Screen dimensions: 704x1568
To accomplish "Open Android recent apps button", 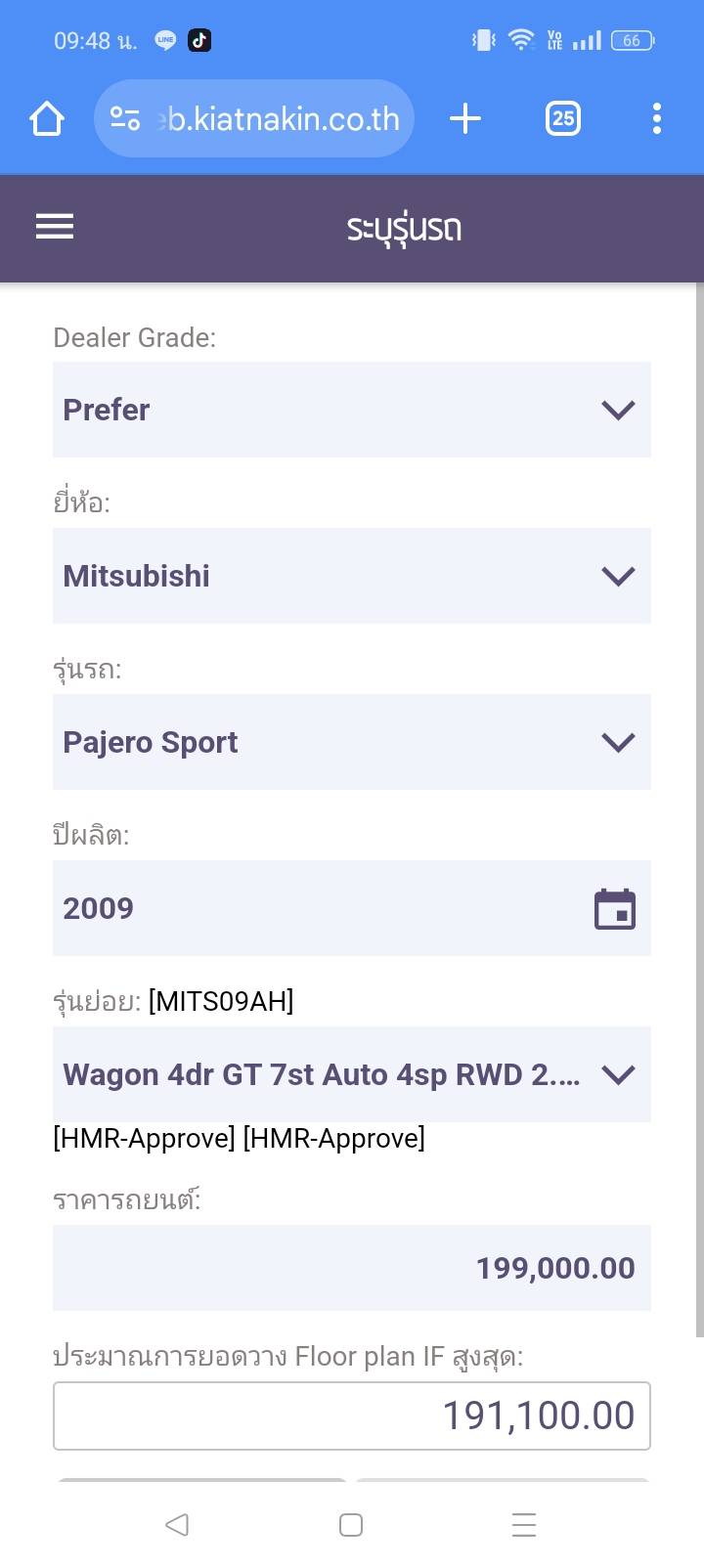I will click(x=524, y=1525).
